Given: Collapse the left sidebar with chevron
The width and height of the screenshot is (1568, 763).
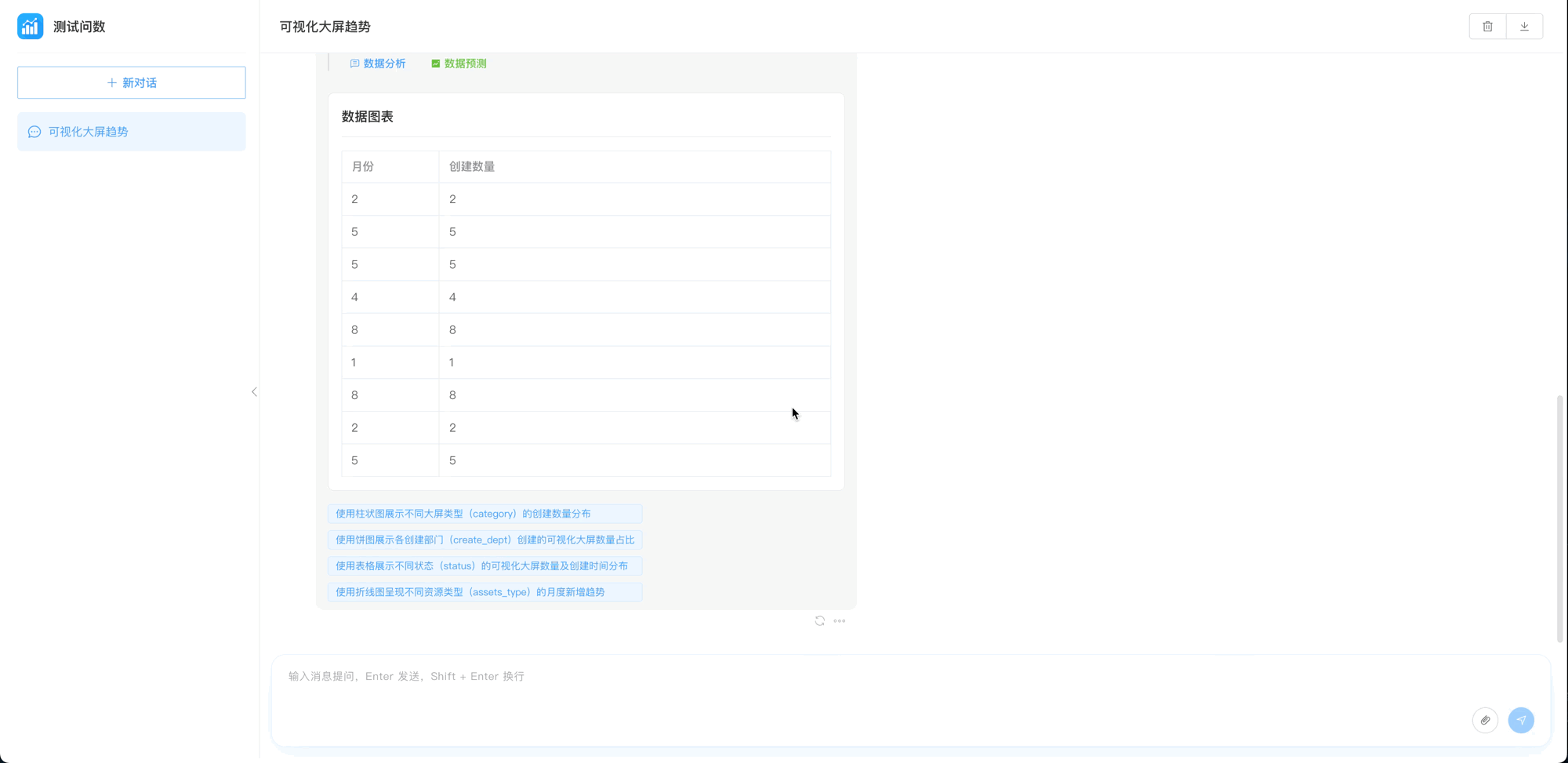Looking at the screenshot, I should (x=254, y=391).
